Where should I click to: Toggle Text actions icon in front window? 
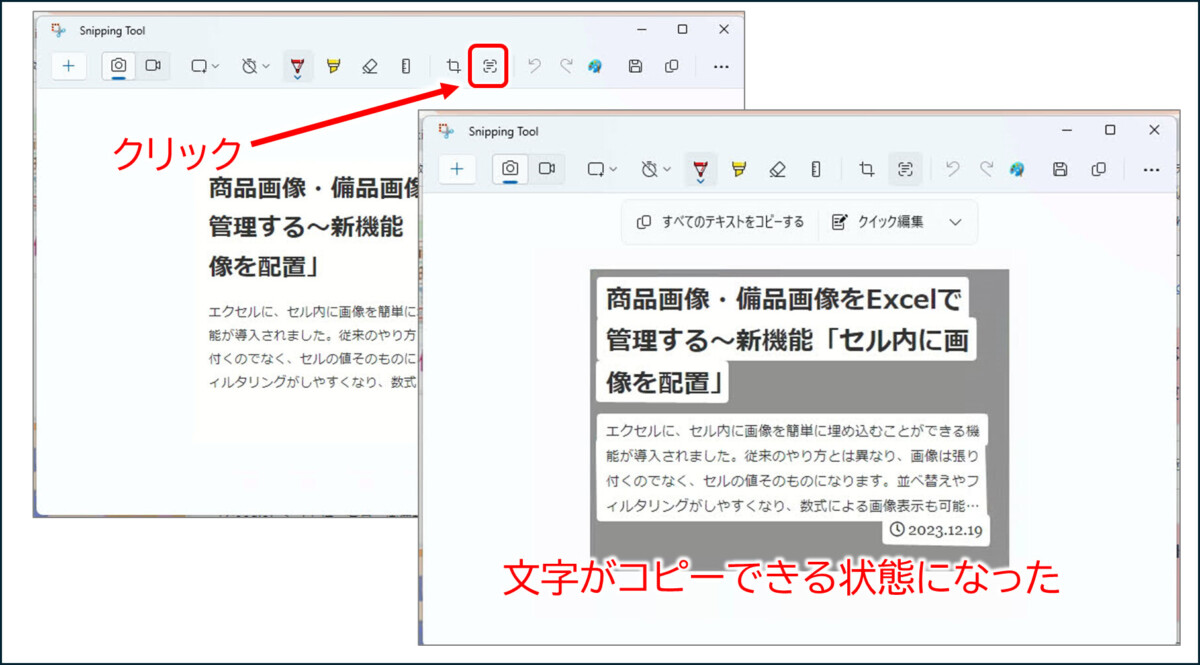(x=905, y=169)
